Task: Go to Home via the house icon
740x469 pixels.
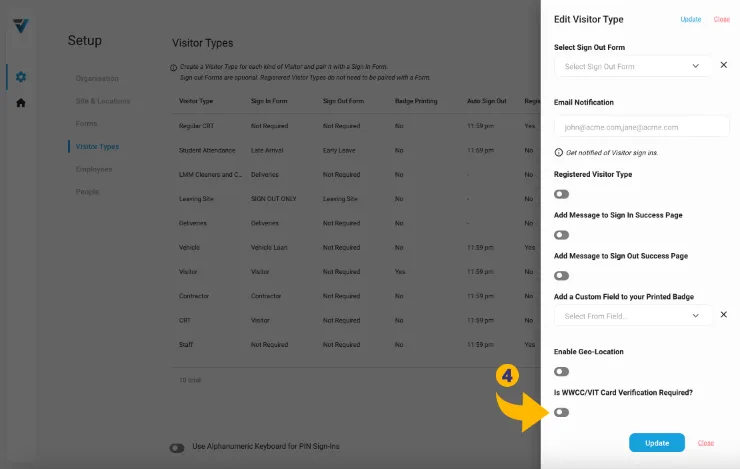Action: (21, 102)
